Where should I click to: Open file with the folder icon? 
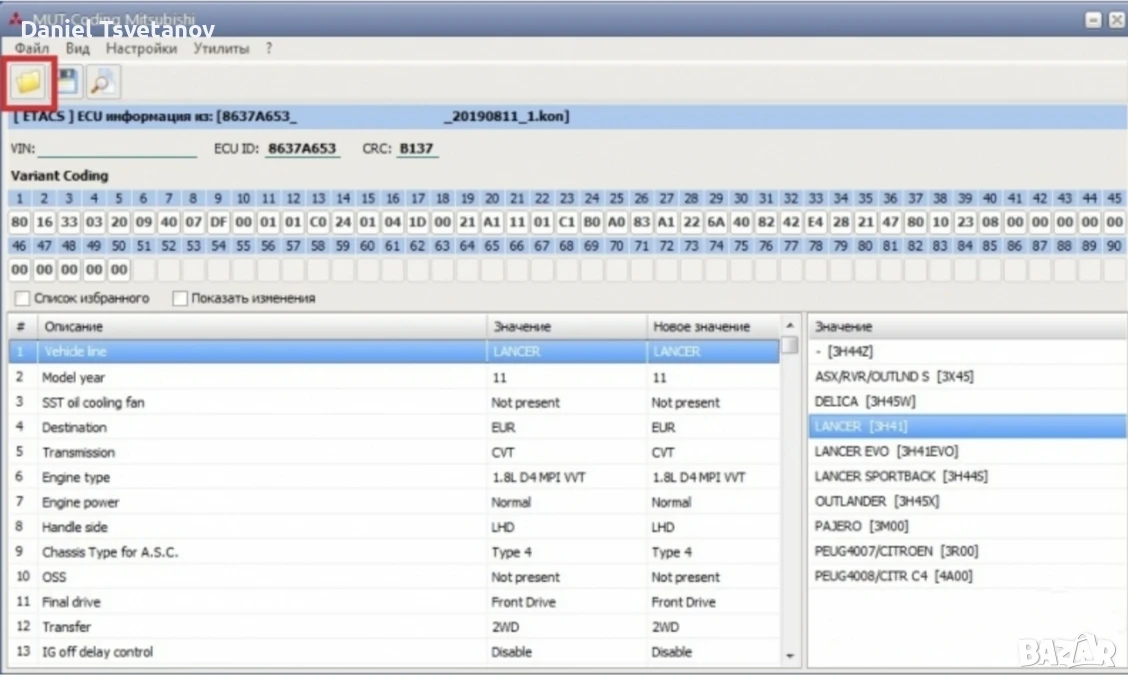coord(29,82)
